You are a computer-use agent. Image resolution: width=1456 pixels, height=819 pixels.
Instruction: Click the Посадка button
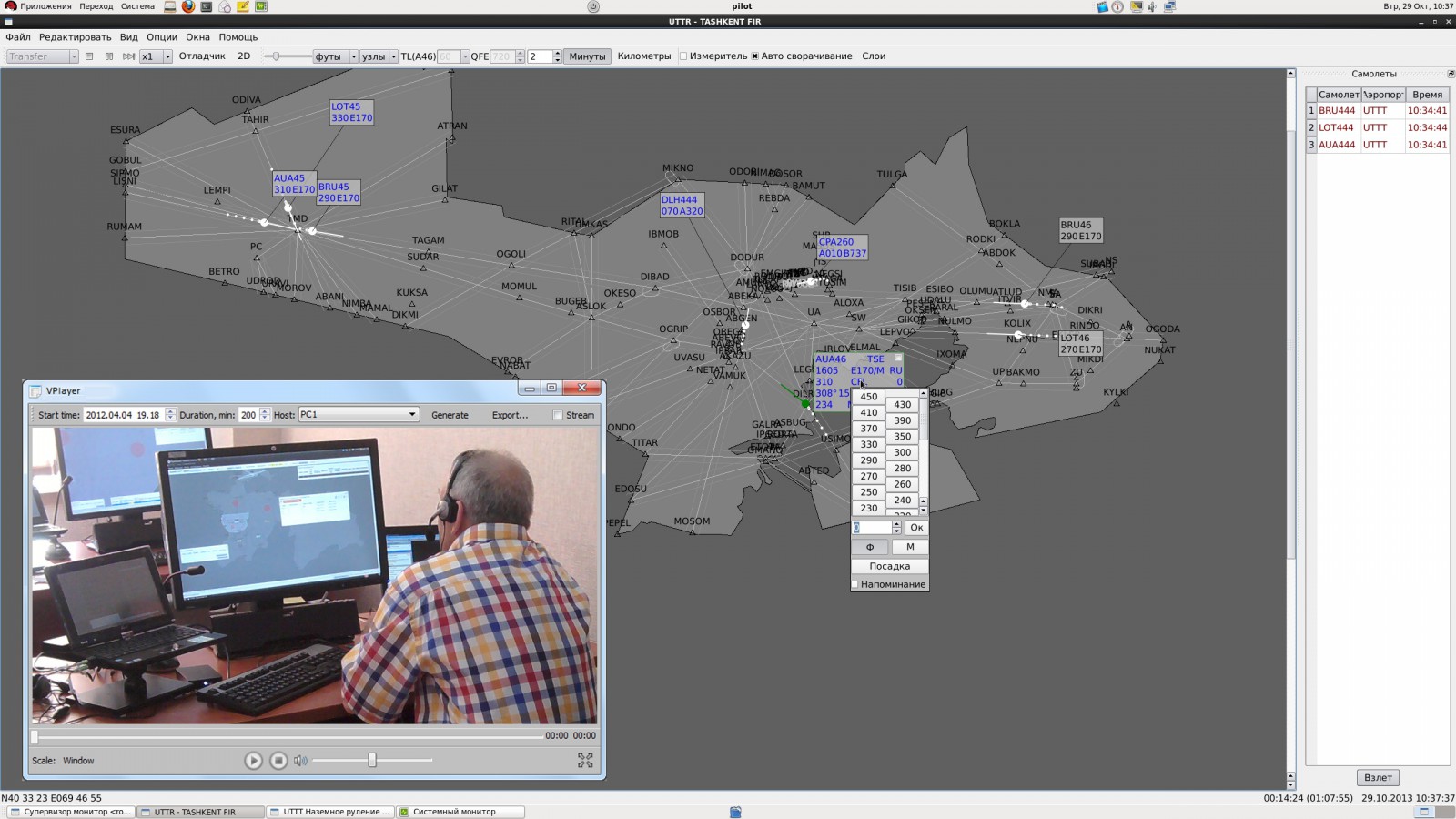coord(890,566)
